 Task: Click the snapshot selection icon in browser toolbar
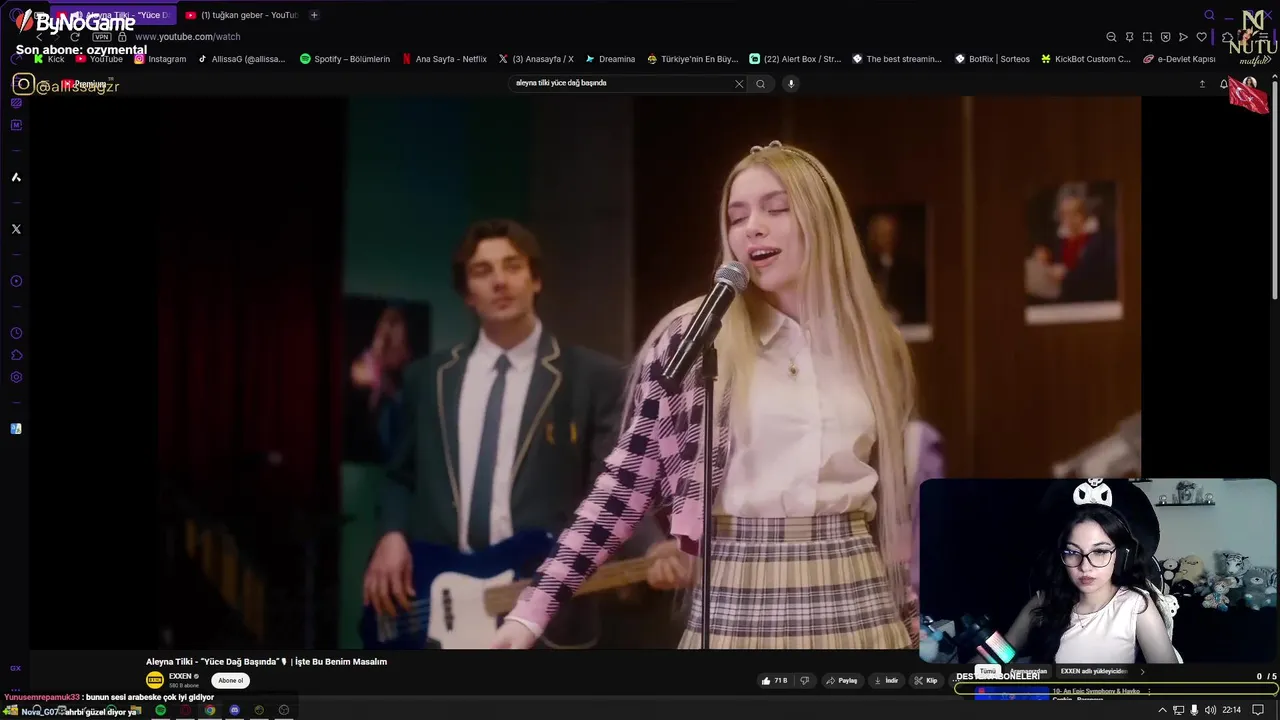click(x=1147, y=37)
